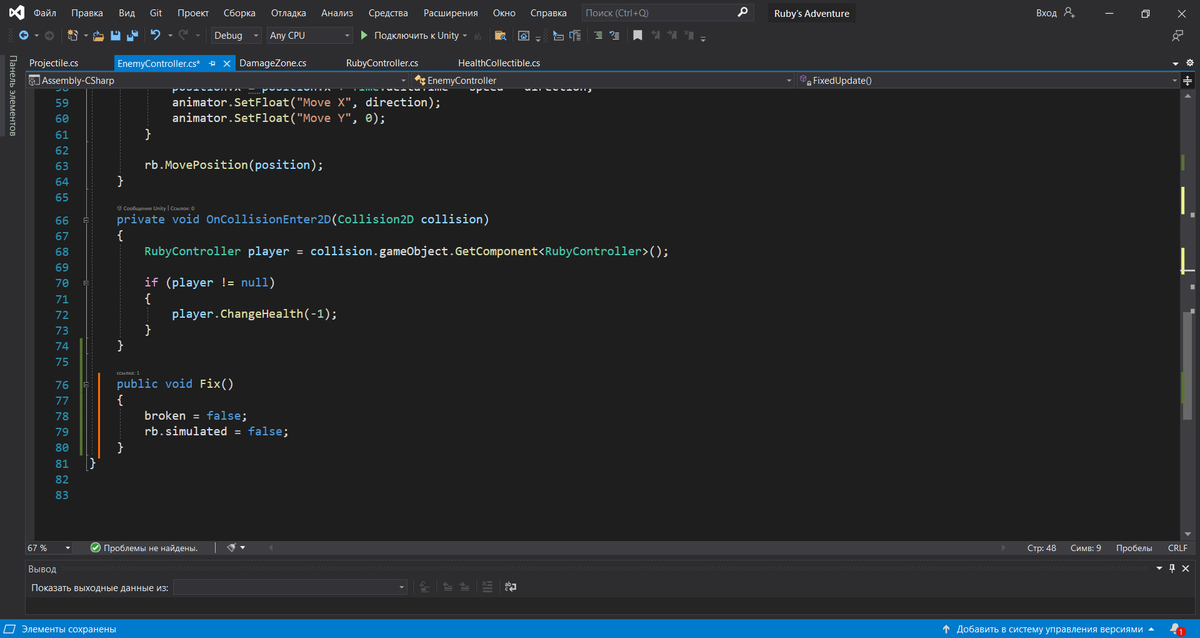This screenshot has width=1200, height=638.
Task: Click the search magnifier icon
Action: 742,13
